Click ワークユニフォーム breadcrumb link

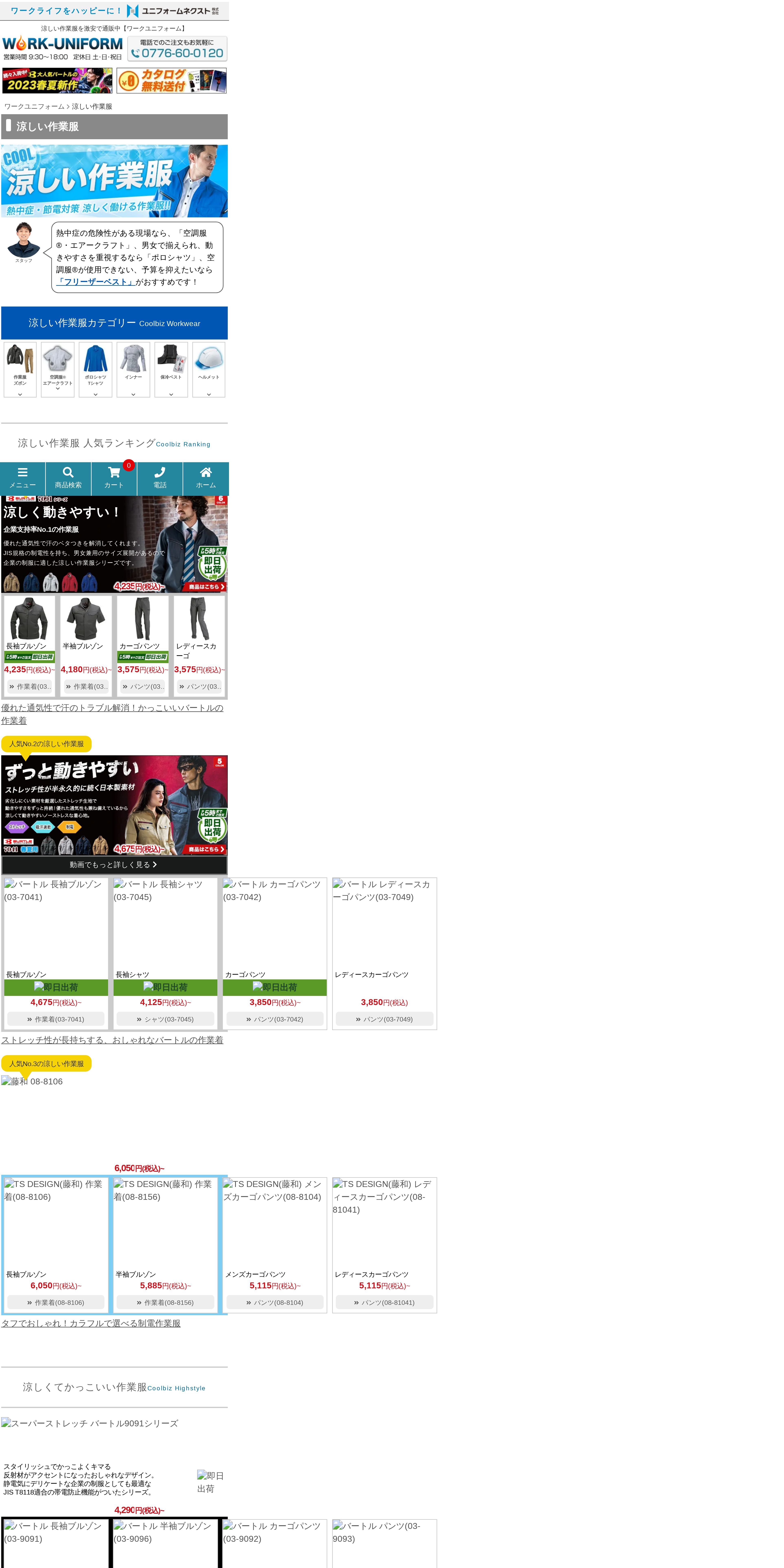coord(34,106)
